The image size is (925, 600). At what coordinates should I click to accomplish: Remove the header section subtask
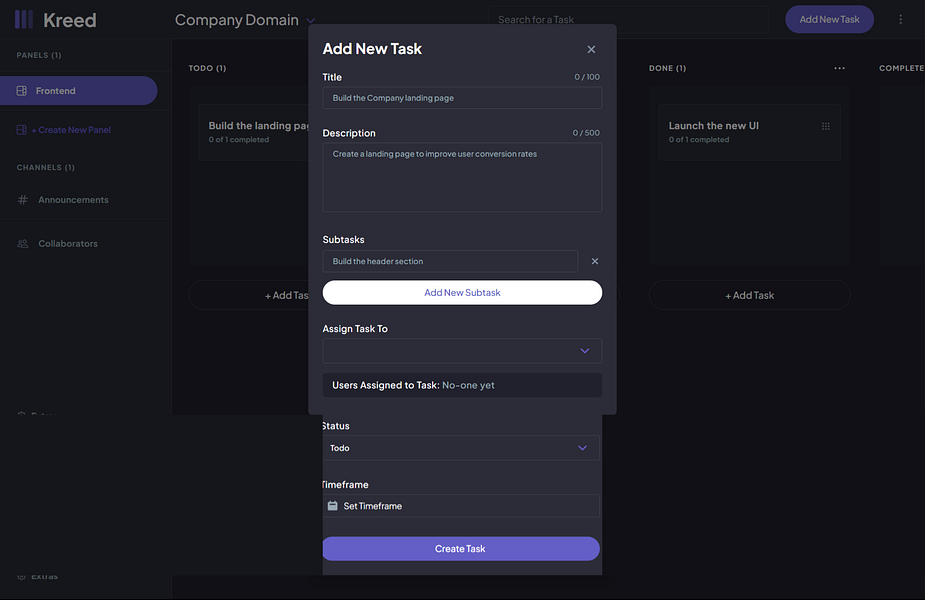595,261
